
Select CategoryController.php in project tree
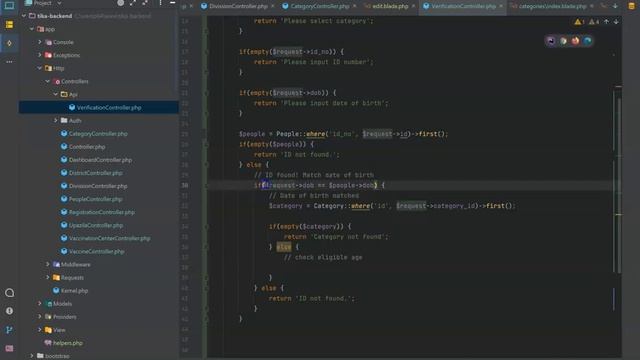[99, 133]
